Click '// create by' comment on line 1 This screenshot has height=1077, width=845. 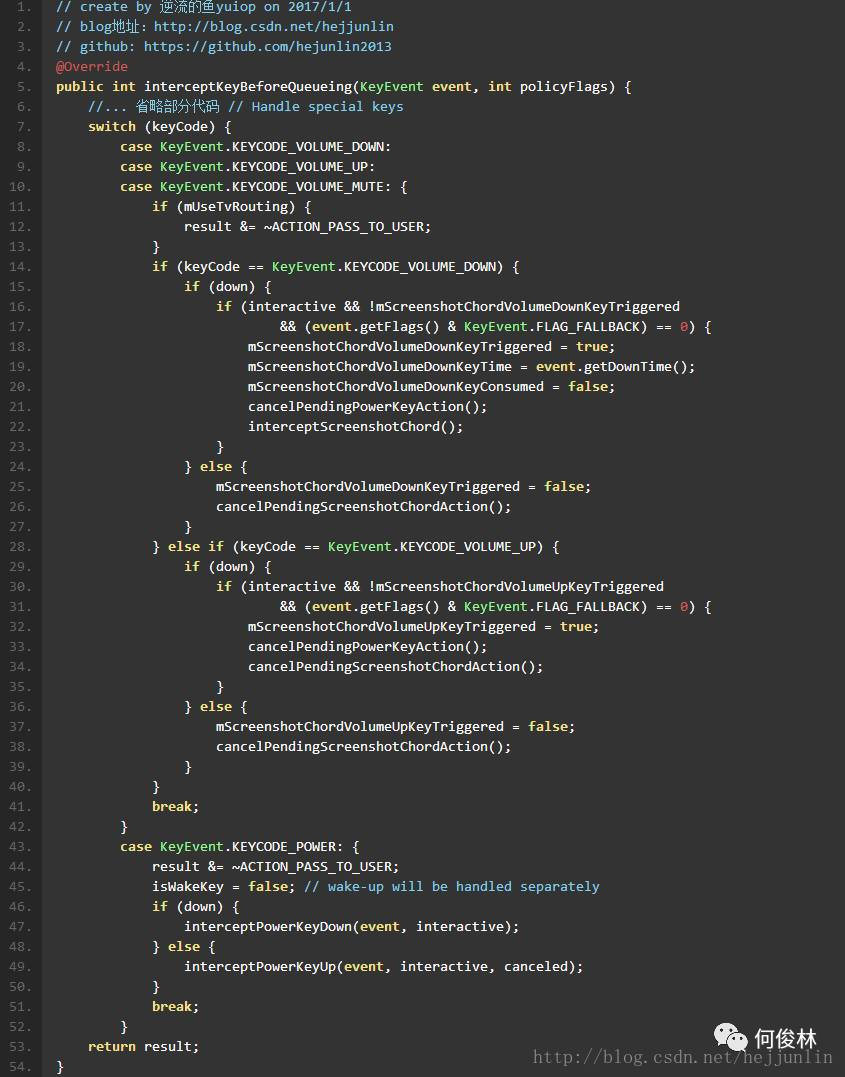tap(104, 7)
